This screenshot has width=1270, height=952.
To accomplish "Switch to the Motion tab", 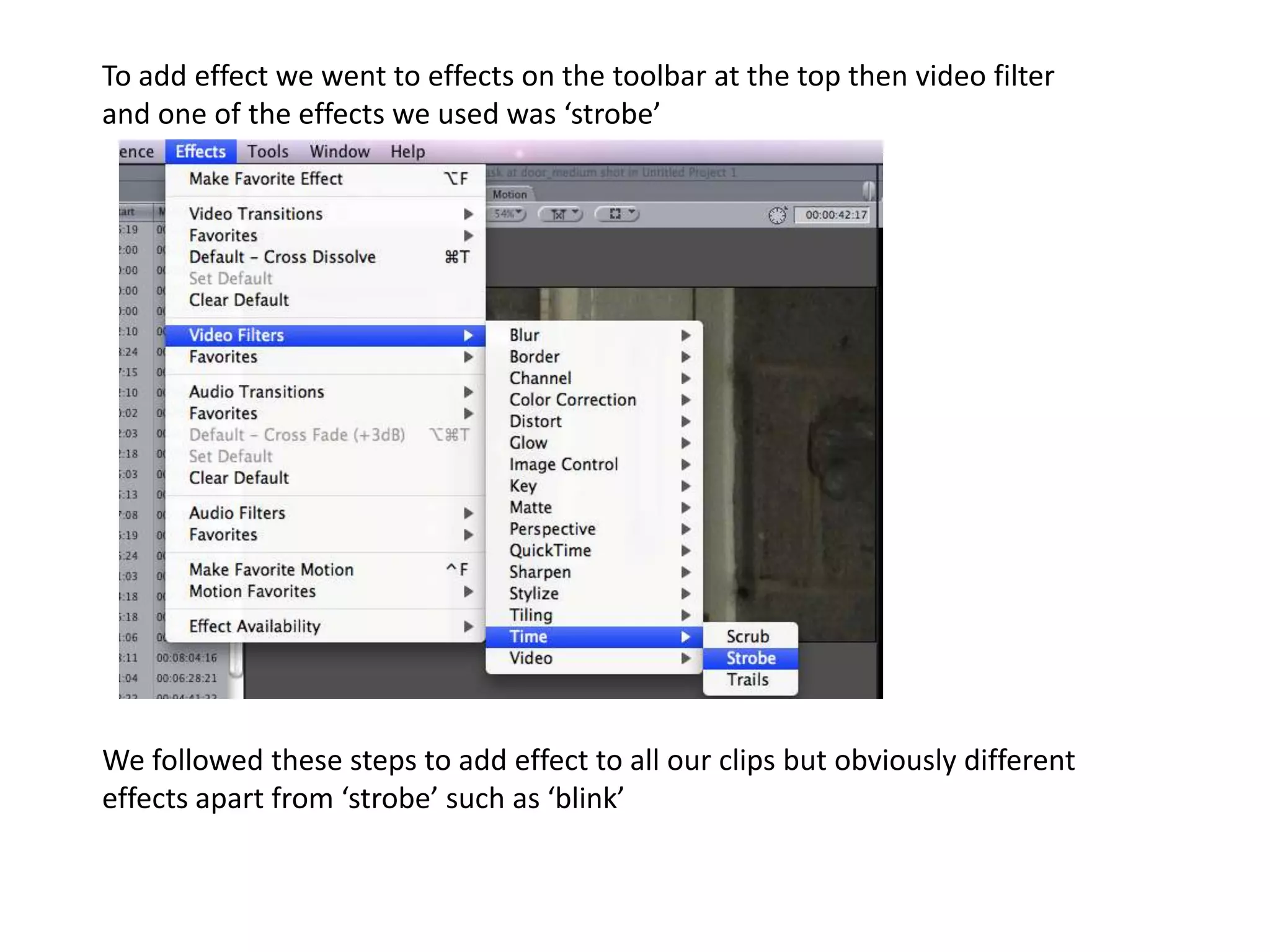I will click(509, 194).
